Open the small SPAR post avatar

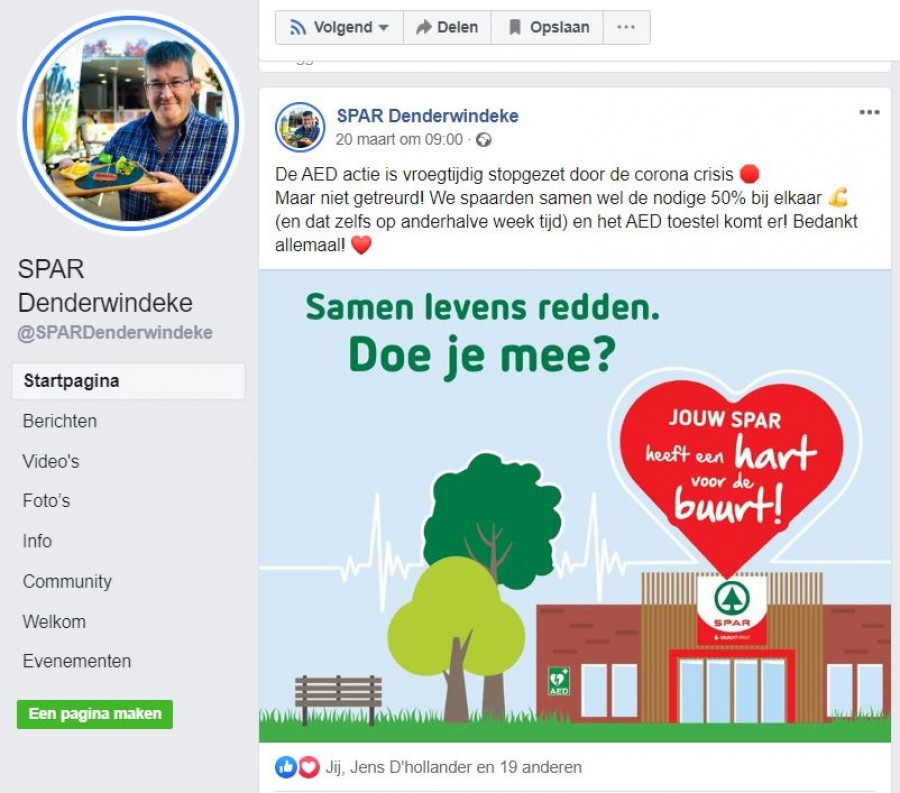click(x=300, y=127)
